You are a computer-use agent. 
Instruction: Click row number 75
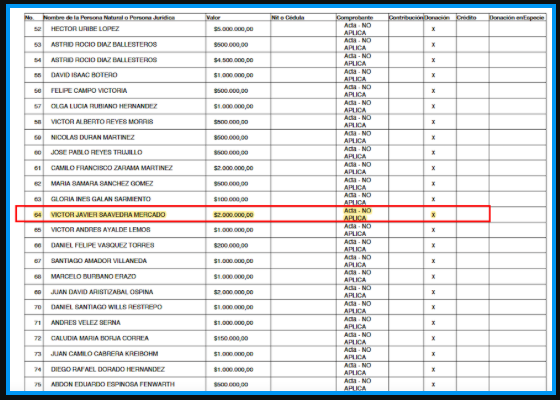tap(38, 385)
